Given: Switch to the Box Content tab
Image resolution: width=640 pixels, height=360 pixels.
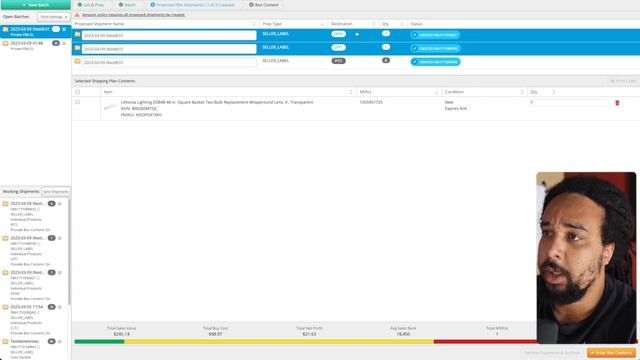Looking at the screenshot, I should point(264,5).
